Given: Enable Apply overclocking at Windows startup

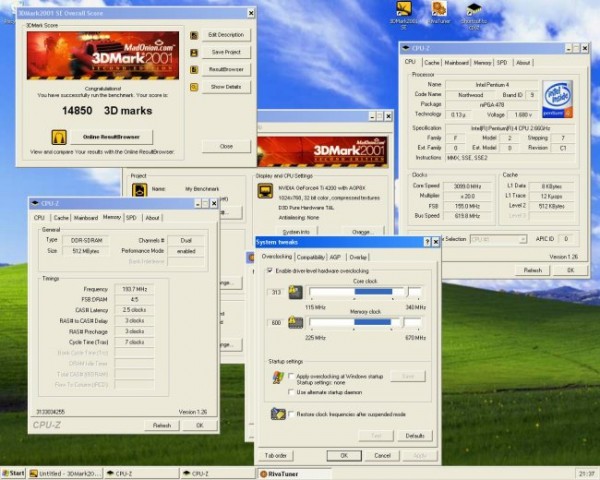Looking at the screenshot, I should pos(291,376).
